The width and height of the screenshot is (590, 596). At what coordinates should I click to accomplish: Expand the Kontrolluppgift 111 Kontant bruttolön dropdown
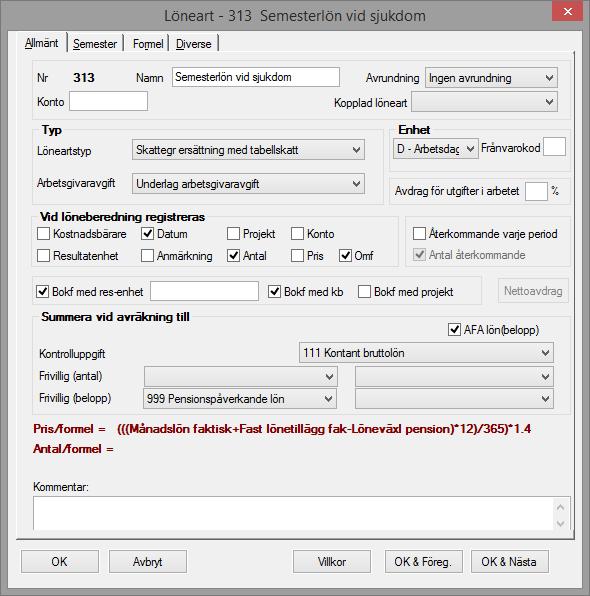pos(426,353)
